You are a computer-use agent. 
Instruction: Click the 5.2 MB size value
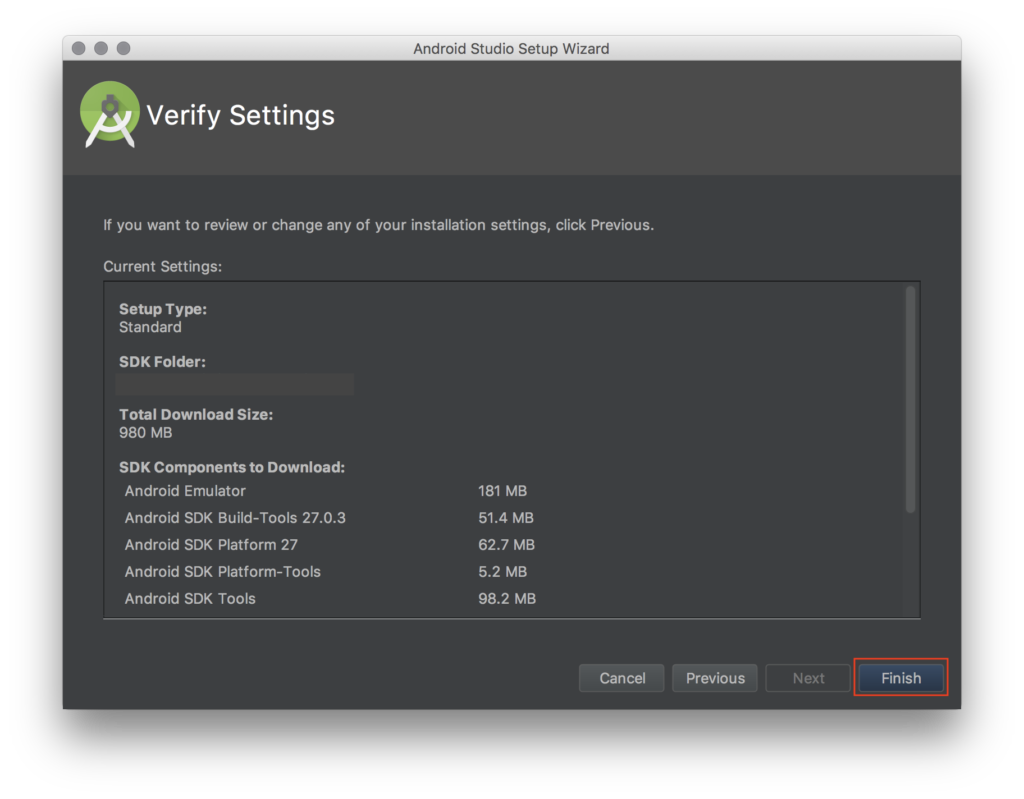pos(502,571)
